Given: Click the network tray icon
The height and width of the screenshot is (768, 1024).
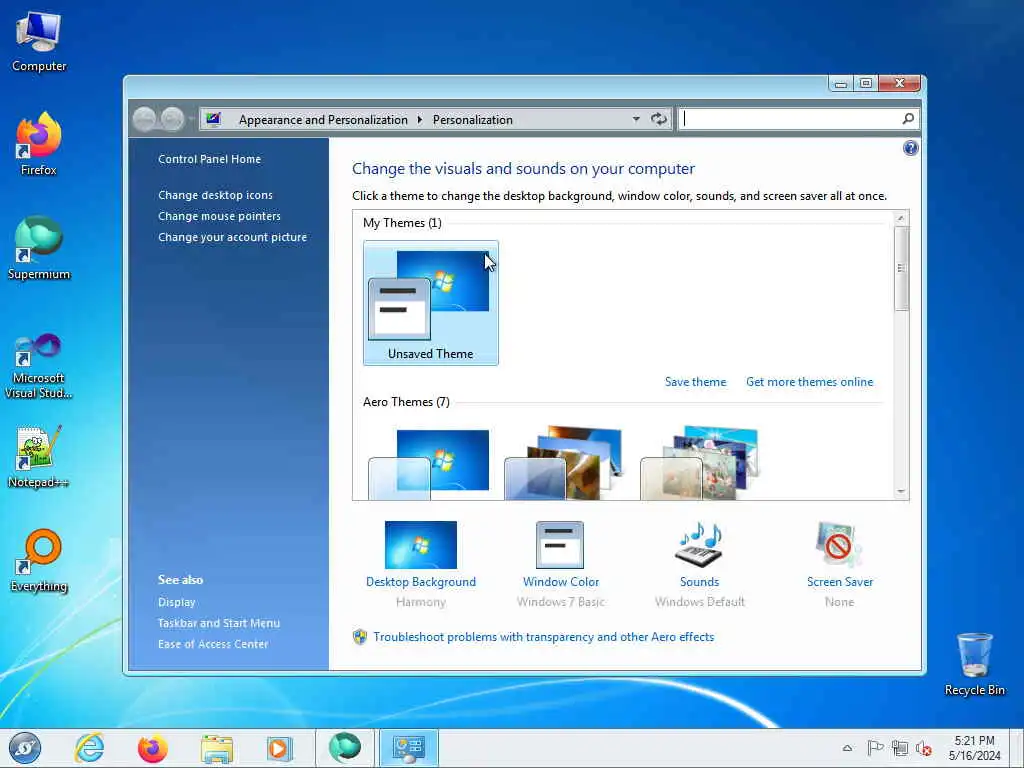Looking at the screenshot, I should click(899, 748).
